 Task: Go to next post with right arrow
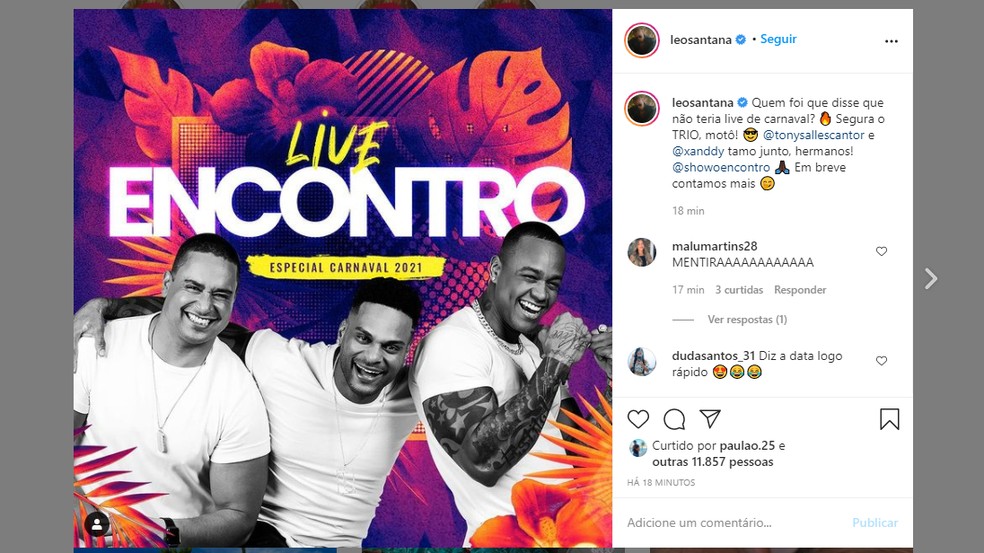pos(931,278)
